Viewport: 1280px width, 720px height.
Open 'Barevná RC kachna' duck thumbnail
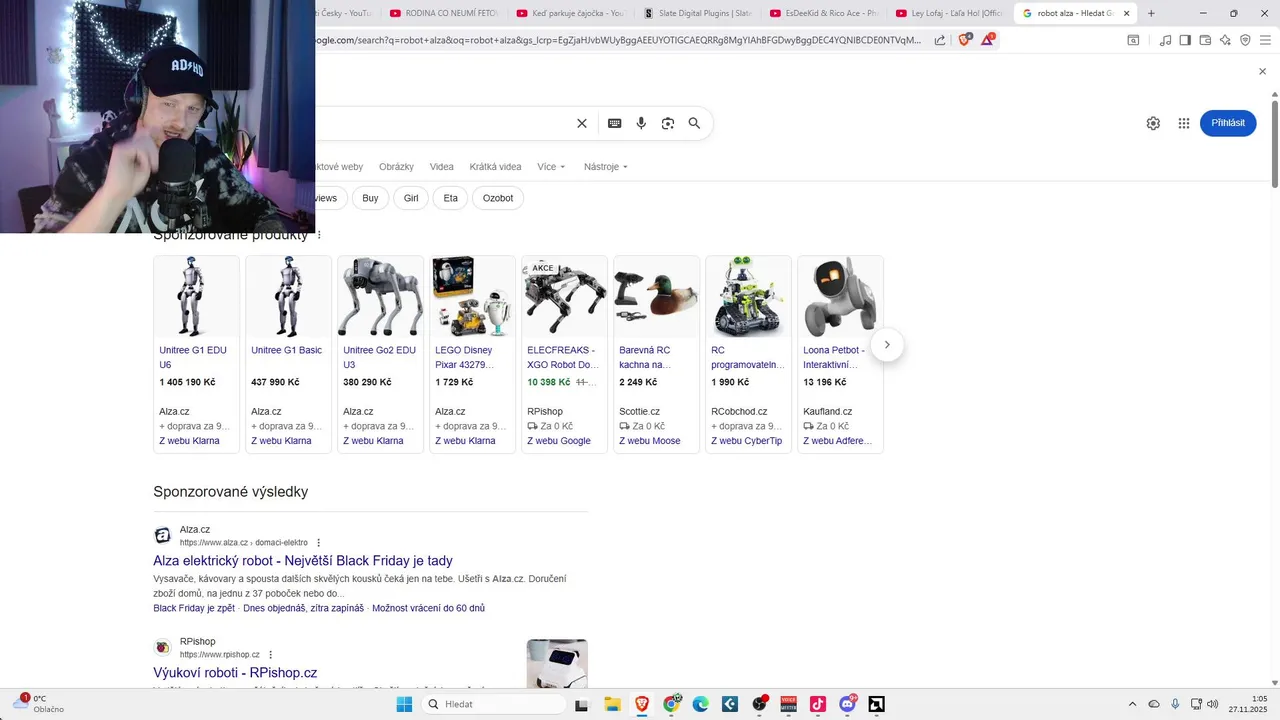[656, 297]
